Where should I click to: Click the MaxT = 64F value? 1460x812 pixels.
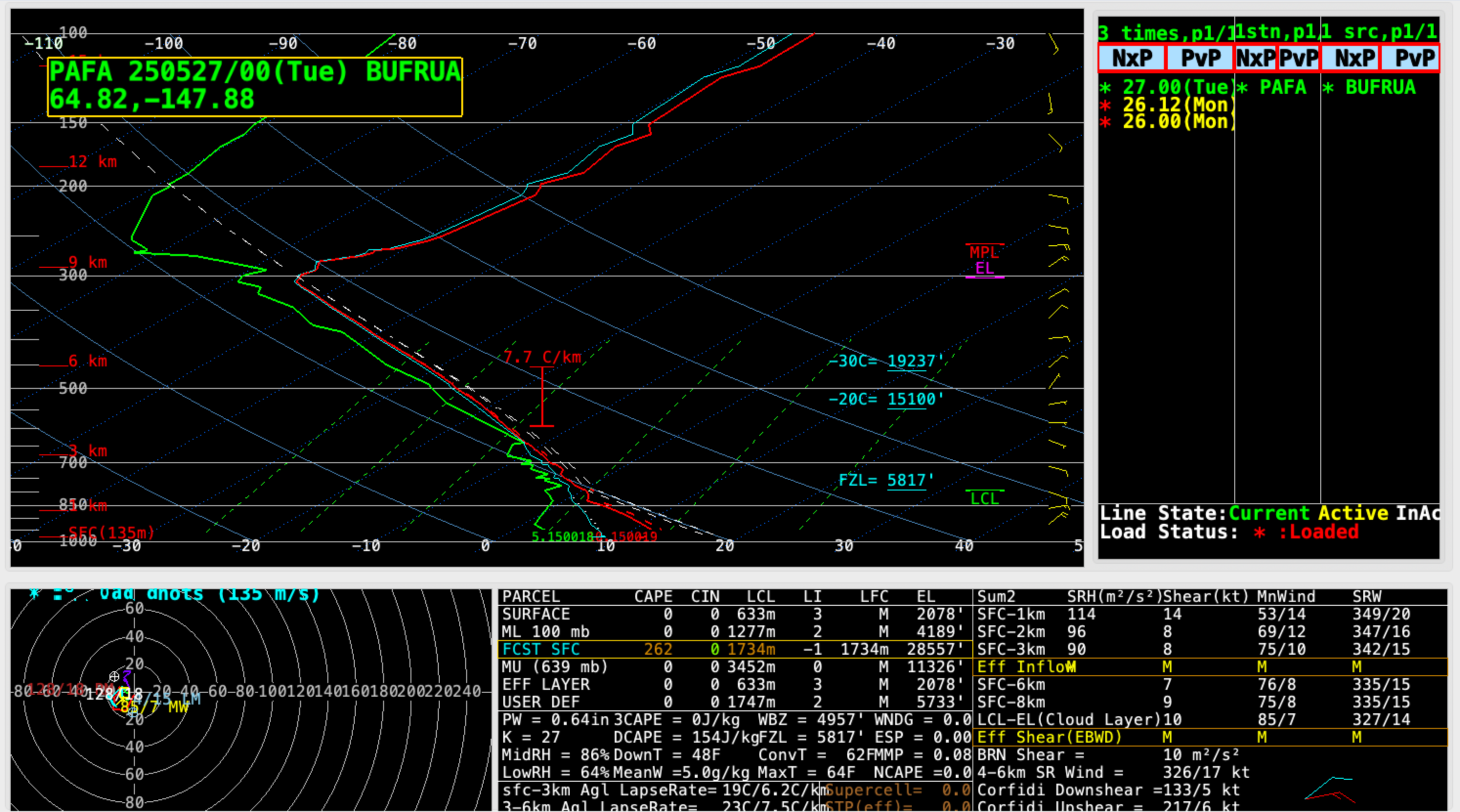(x=807, y=772)
